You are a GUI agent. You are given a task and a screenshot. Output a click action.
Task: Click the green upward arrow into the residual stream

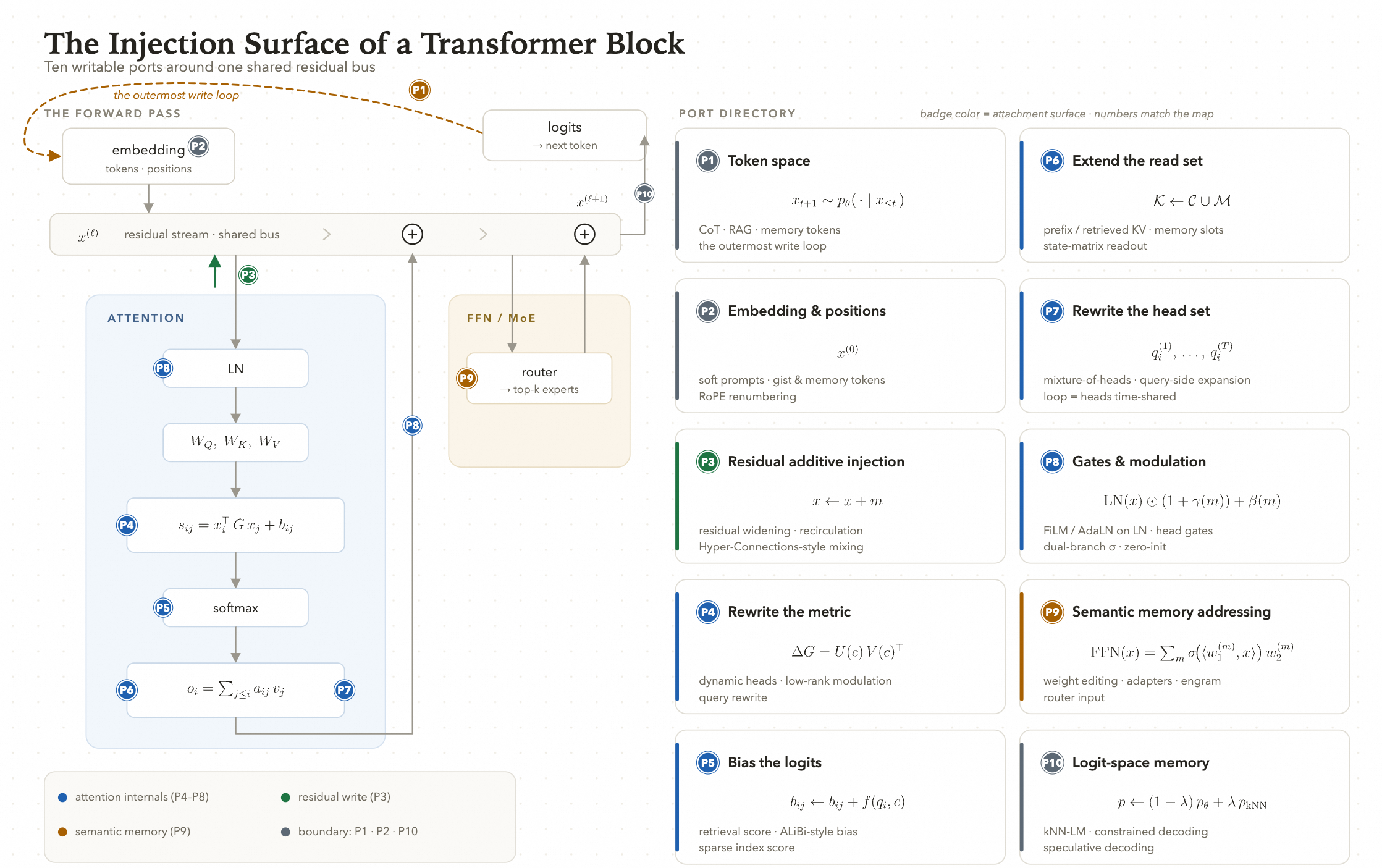point(215,271)
